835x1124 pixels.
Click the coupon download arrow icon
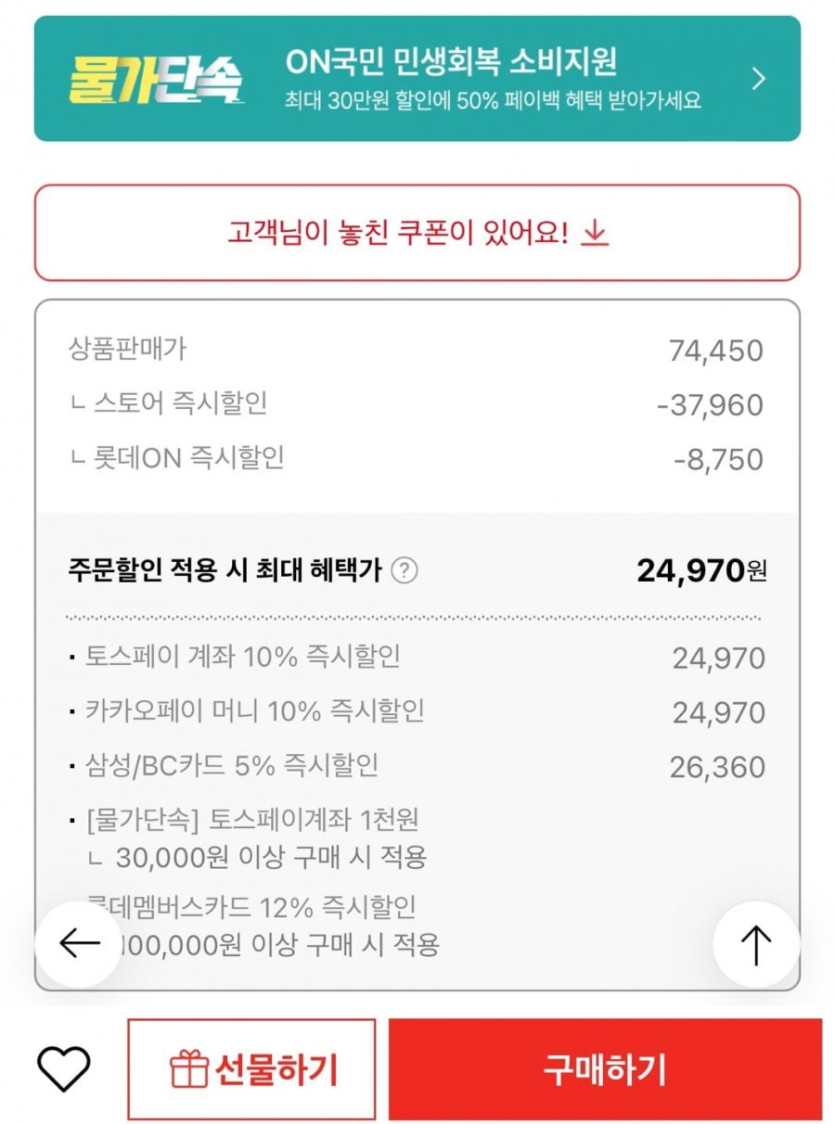(x=595, y=233)
